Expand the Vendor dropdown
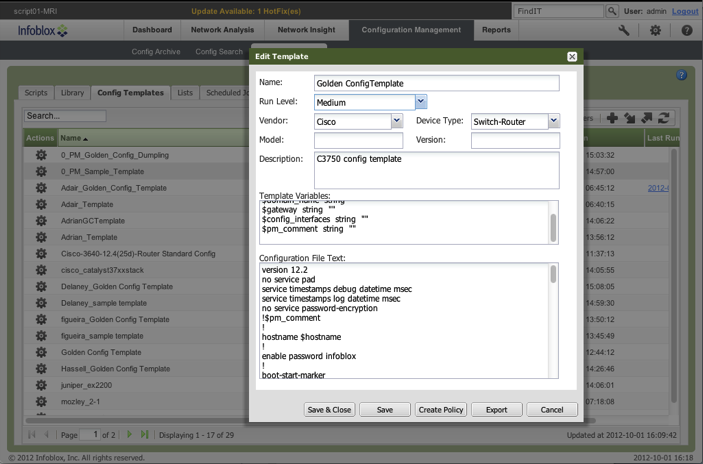This screenshot has width=703, height=464. 397,121
